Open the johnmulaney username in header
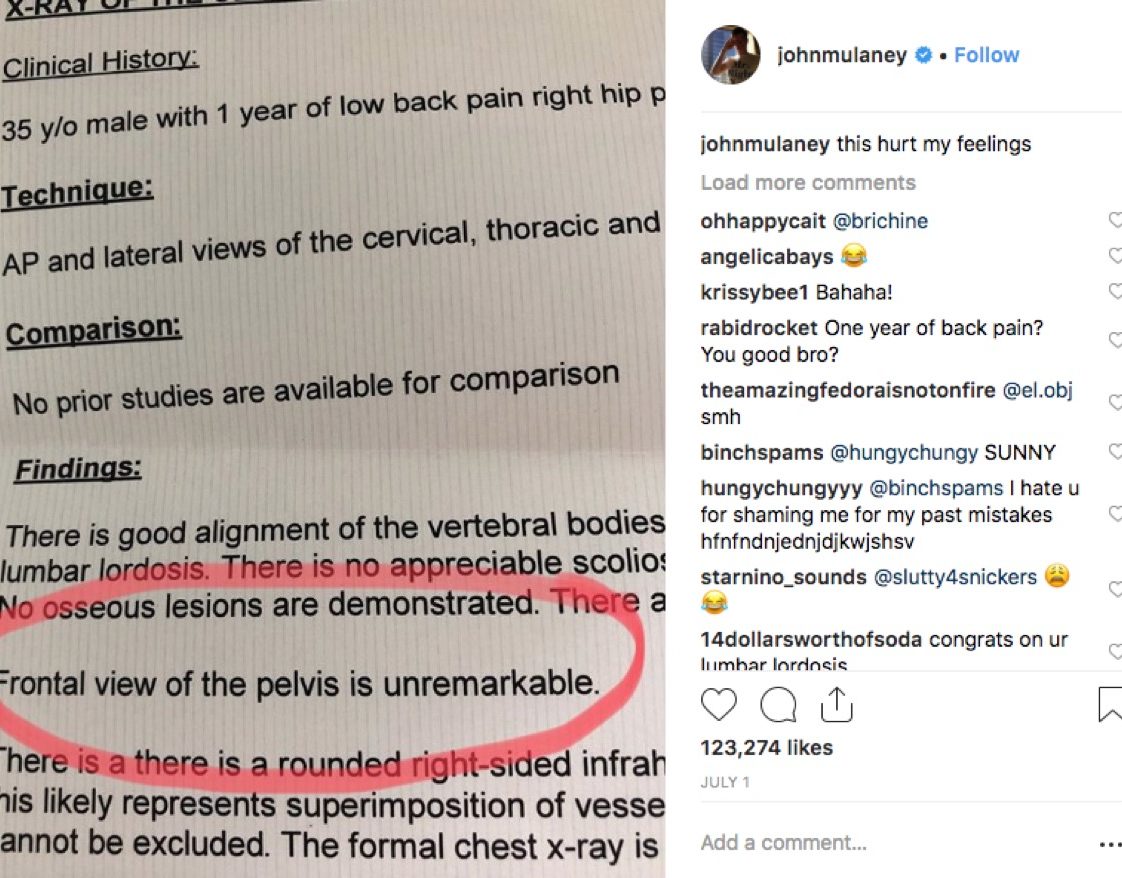Image resolution: width=1122 pixels, height=878 pixels. tap(841, 55)
